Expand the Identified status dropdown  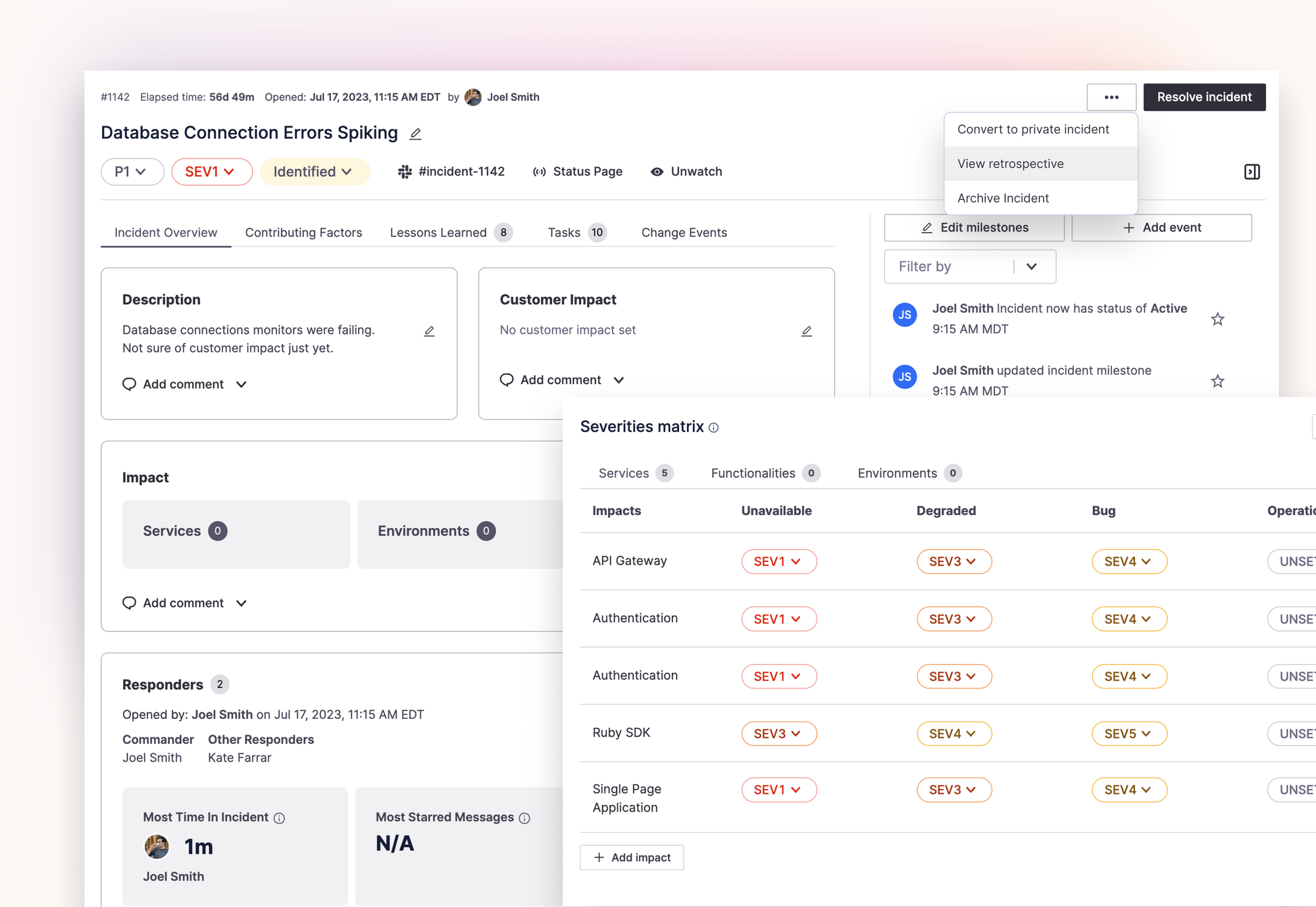[x=314, y=172]
